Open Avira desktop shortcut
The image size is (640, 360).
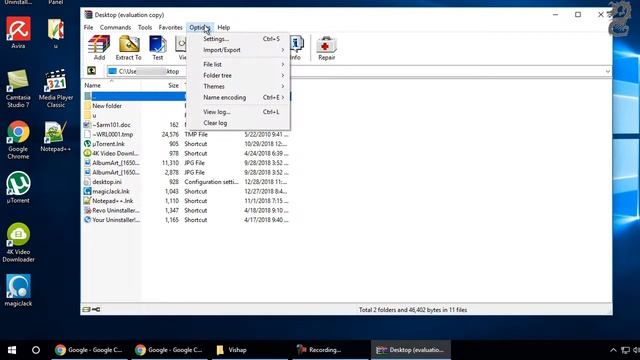coord(18,33)
